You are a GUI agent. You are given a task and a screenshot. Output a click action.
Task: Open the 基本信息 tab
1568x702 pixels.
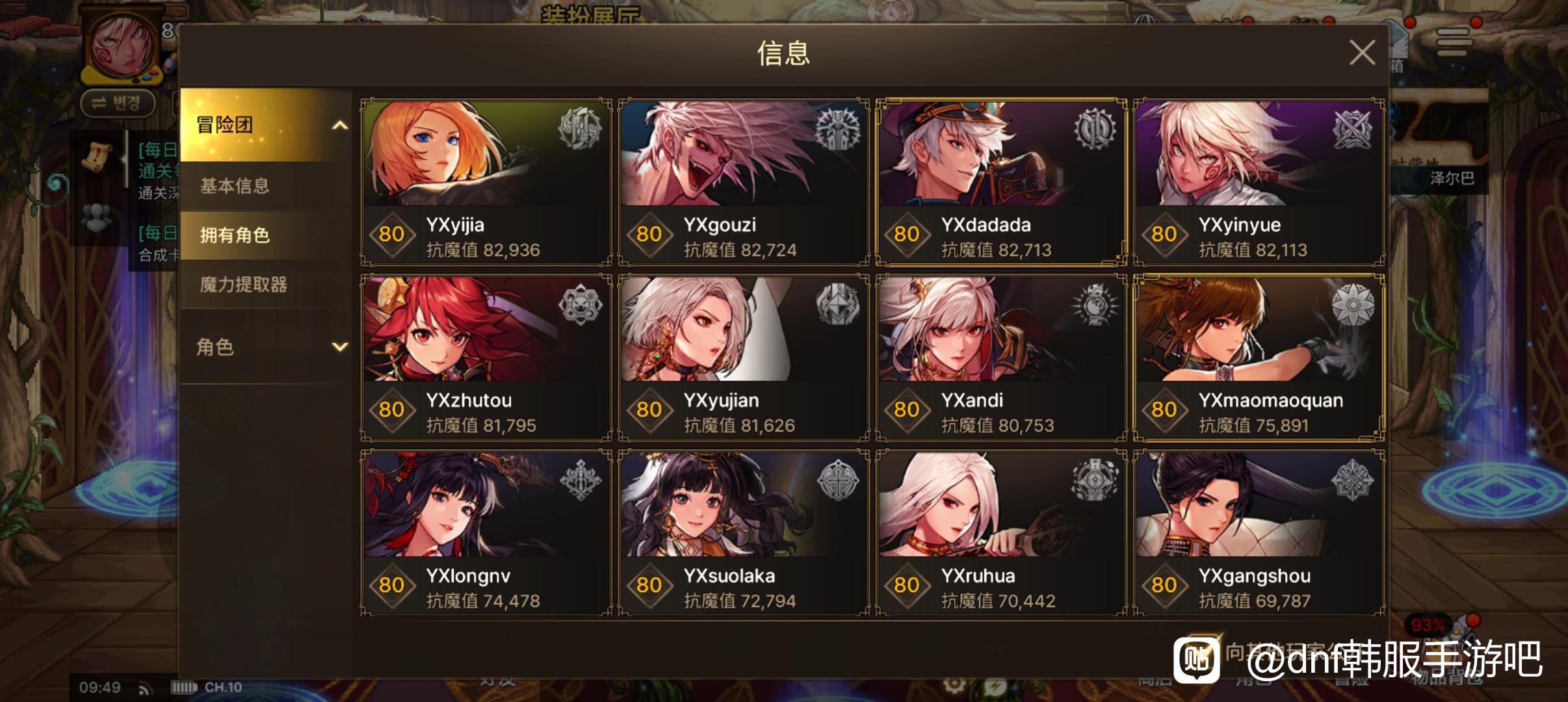266,186
